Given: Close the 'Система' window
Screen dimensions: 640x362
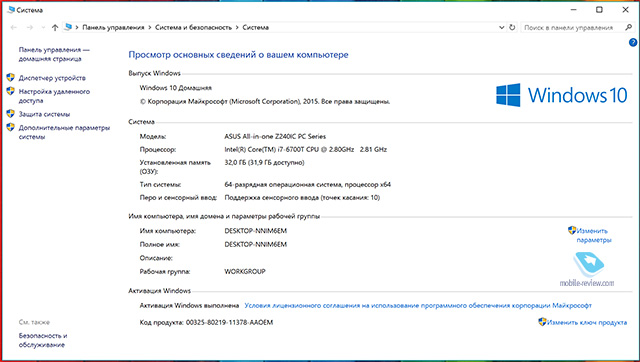Looking at the screenshot, I should [625, 10].
